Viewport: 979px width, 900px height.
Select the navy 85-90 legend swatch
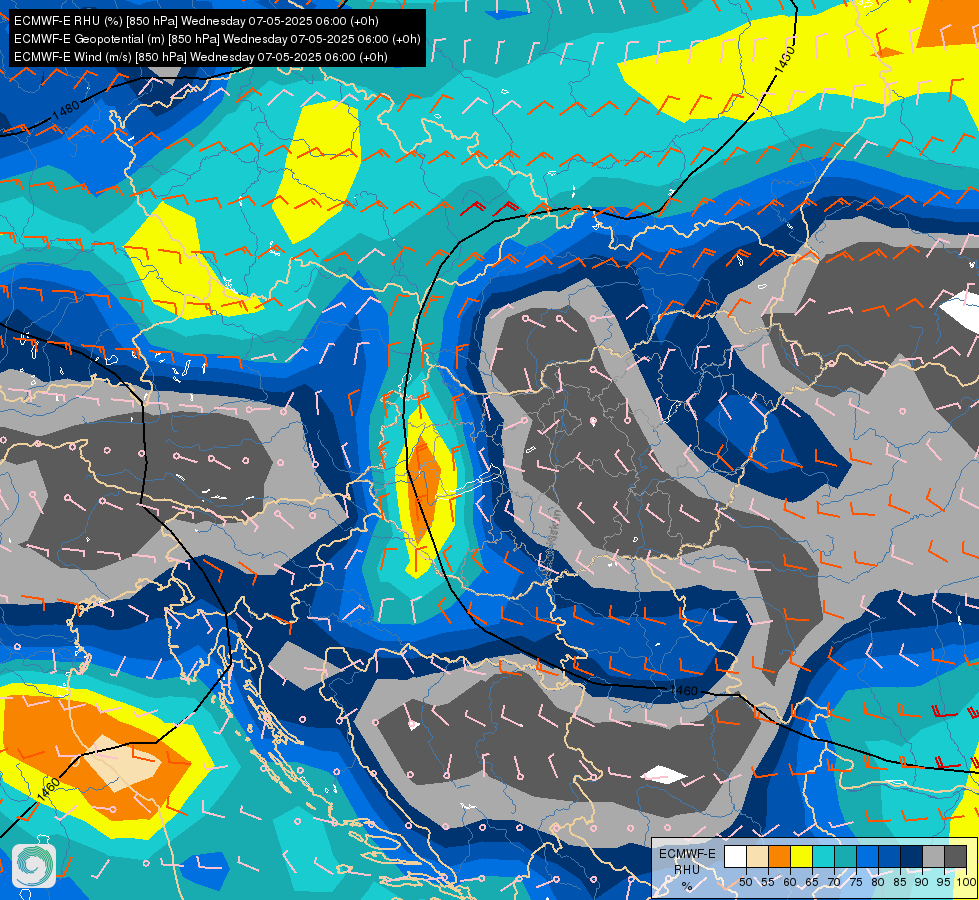pyautogui.click(x=912, y=856)
